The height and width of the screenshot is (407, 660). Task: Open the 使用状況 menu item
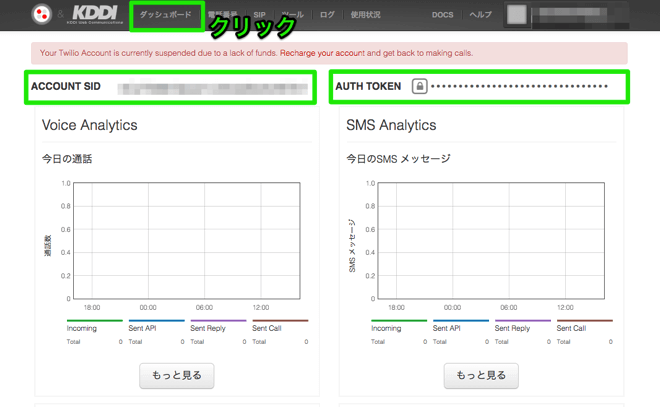pos(365,15)
